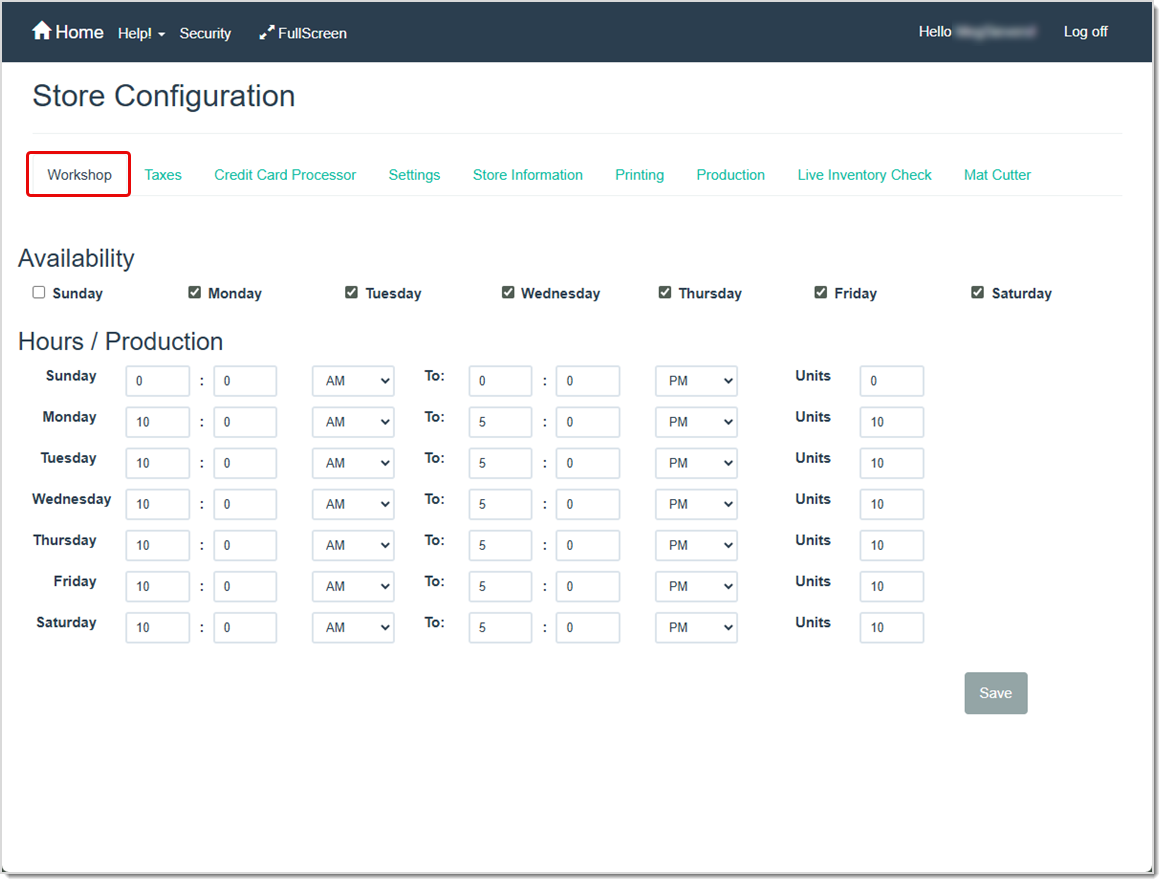Open the Mat Cutter tab
The height and width of the screenshot is (884, 1164).
(997, 174)
